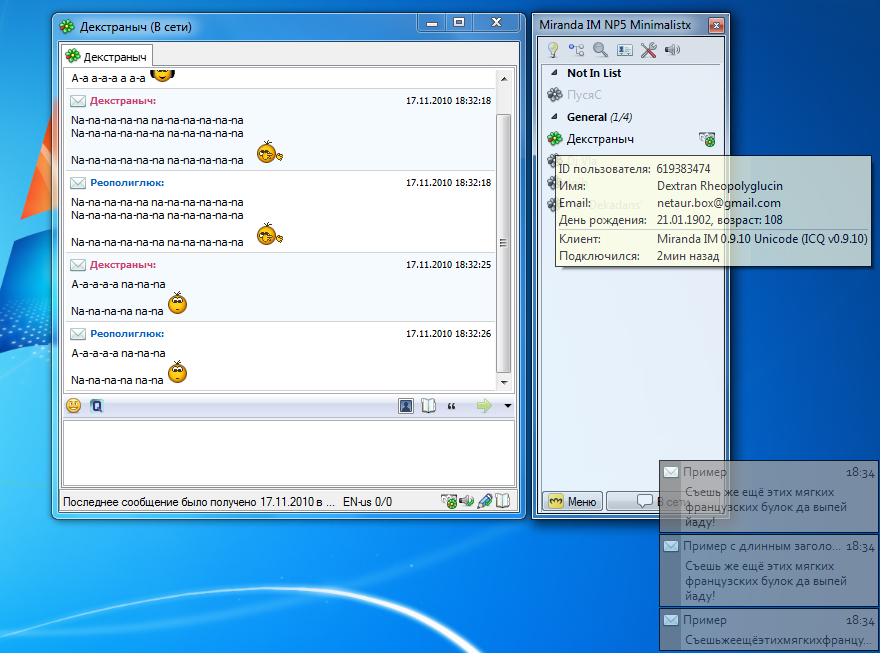Click the quote icon in message toolbar
880x653 pixels.
(452, 406)
